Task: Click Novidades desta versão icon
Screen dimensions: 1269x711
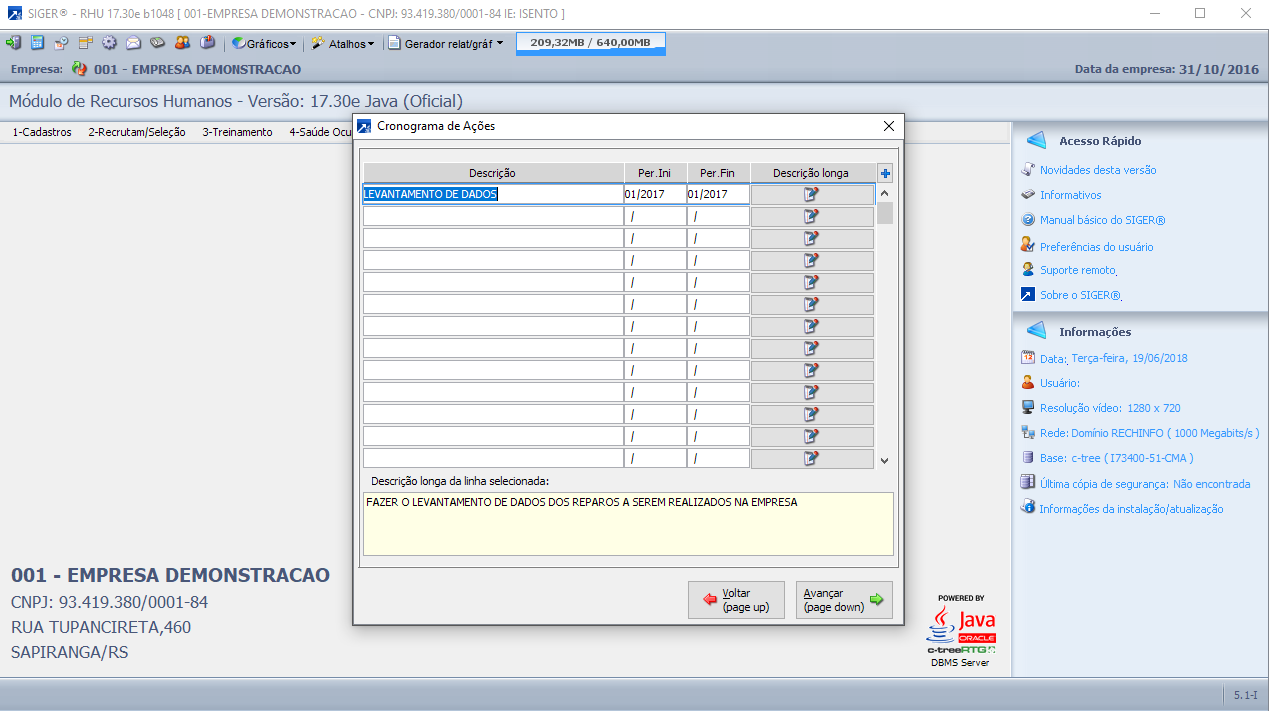Action: tap(1027, 169)
